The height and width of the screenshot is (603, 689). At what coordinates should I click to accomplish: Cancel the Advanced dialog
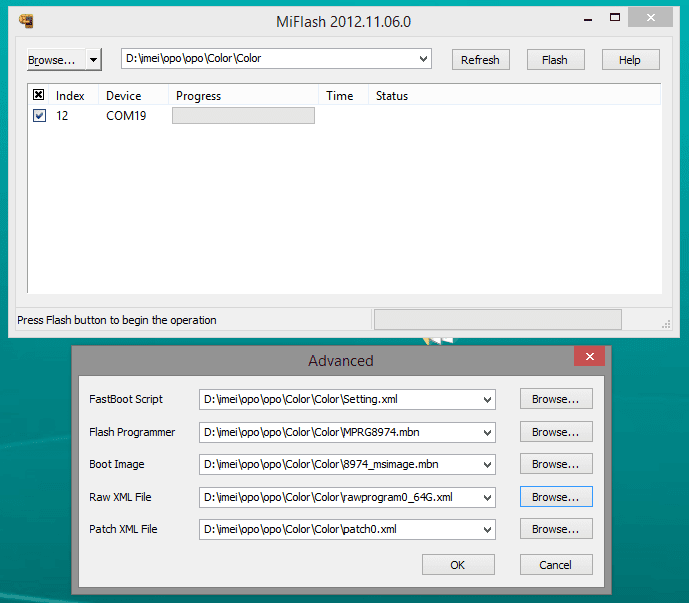[556, 565]
